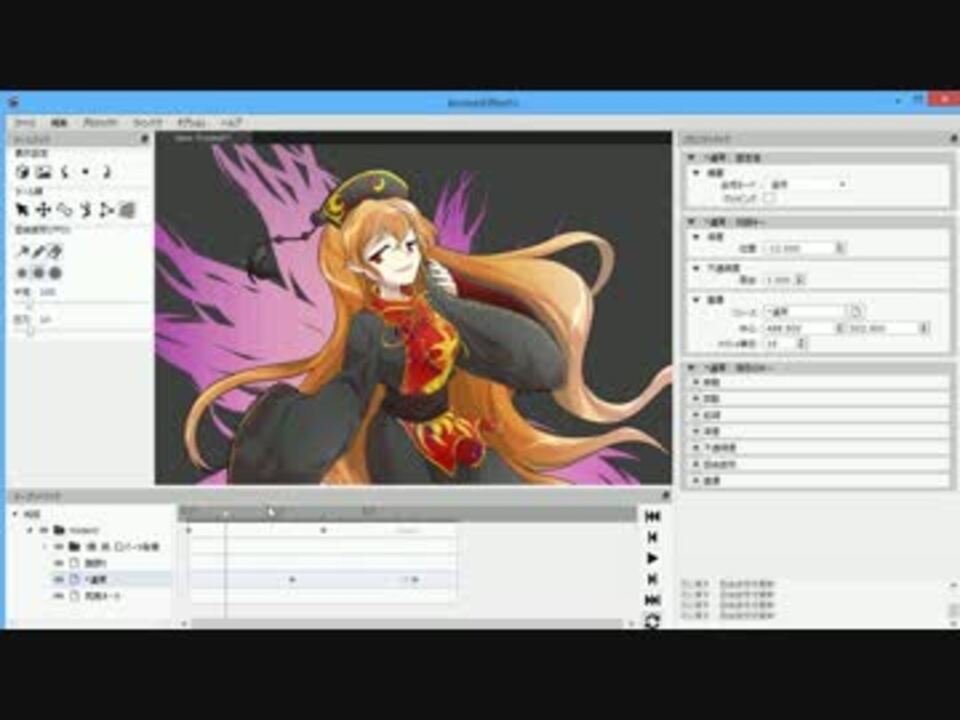This screenshot has height=720, width=960.
Task: Select the figure-shaped Pose tool
Action: point(86,210)
